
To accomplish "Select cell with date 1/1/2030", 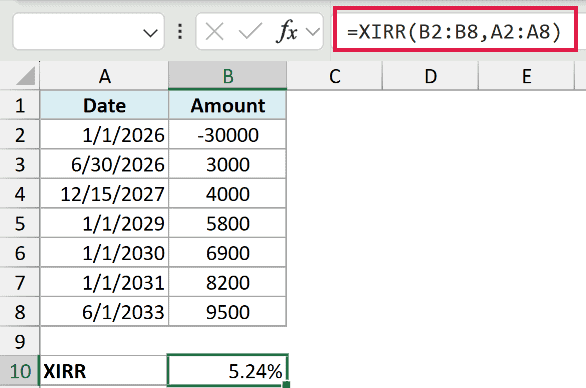I will [104, 253].
